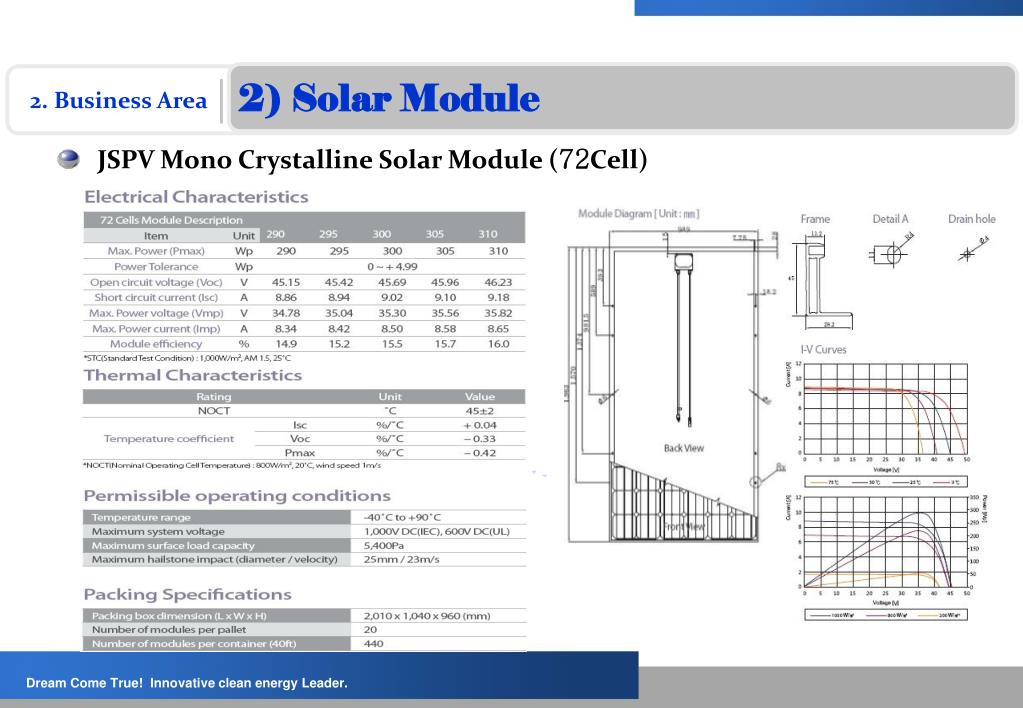Select the Isc coefficient value + 0.04

point(480,425)
